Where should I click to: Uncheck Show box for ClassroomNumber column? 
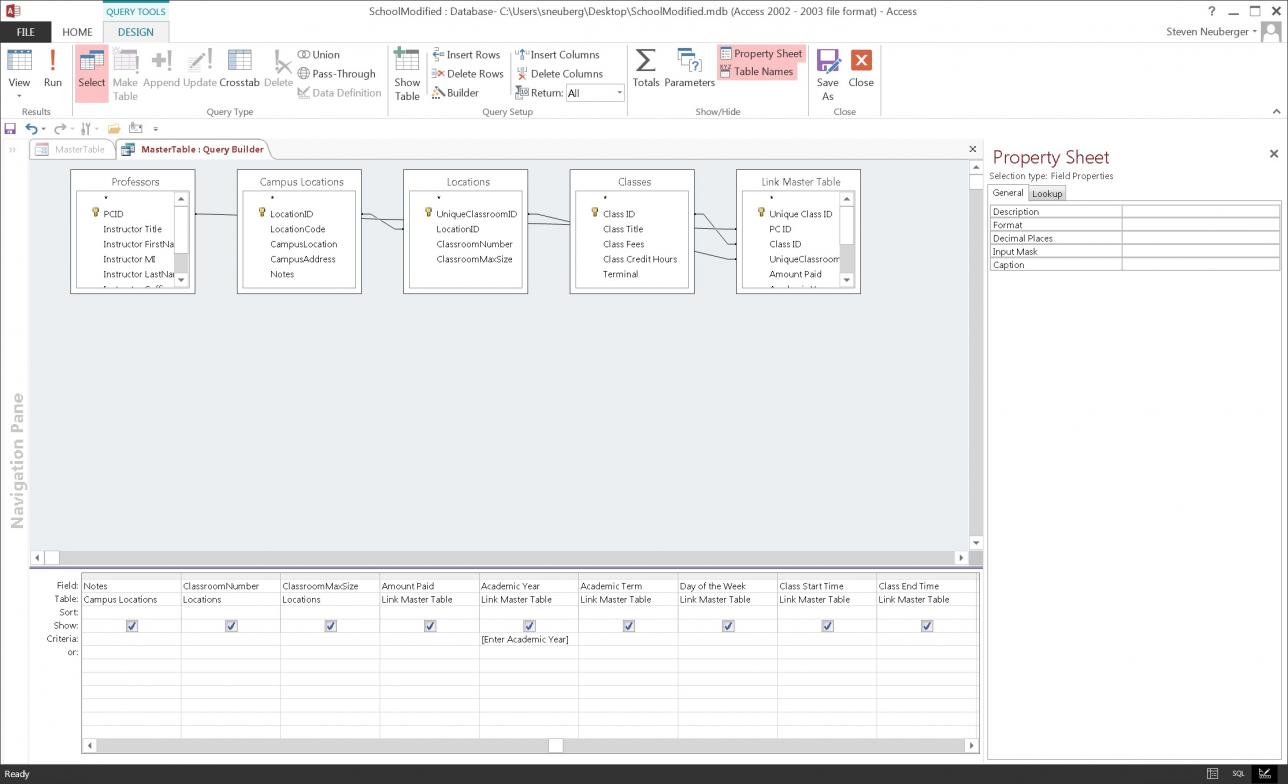tap(231, 626)
